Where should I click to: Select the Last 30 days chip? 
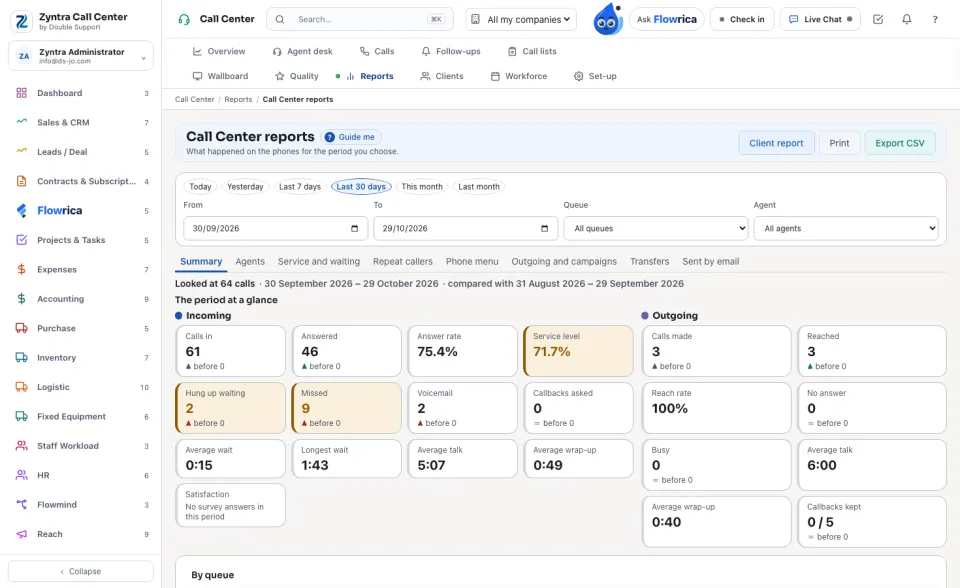(x=361, y=187)
